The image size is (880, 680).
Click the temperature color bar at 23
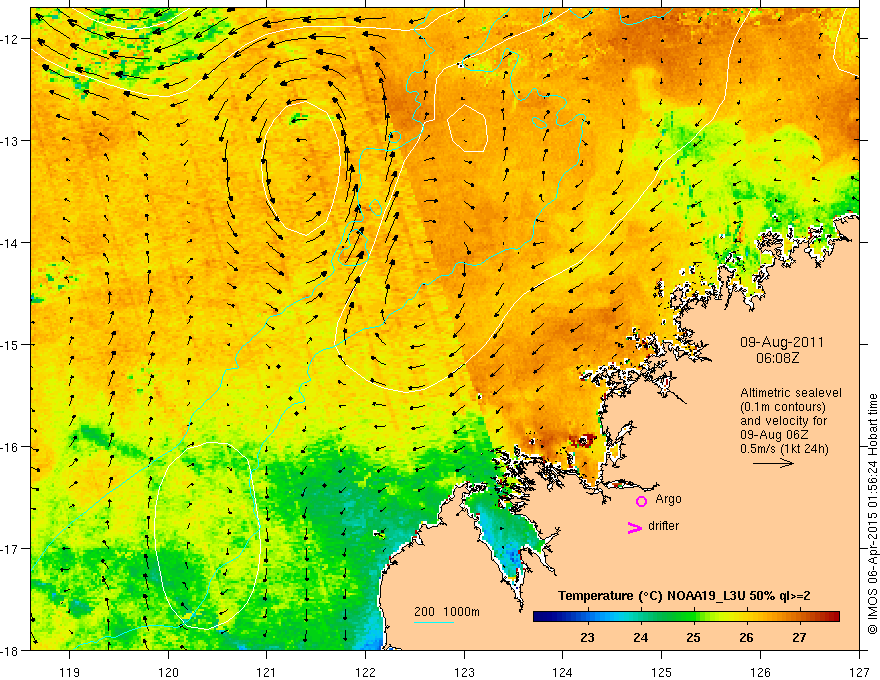click(588, 617)
